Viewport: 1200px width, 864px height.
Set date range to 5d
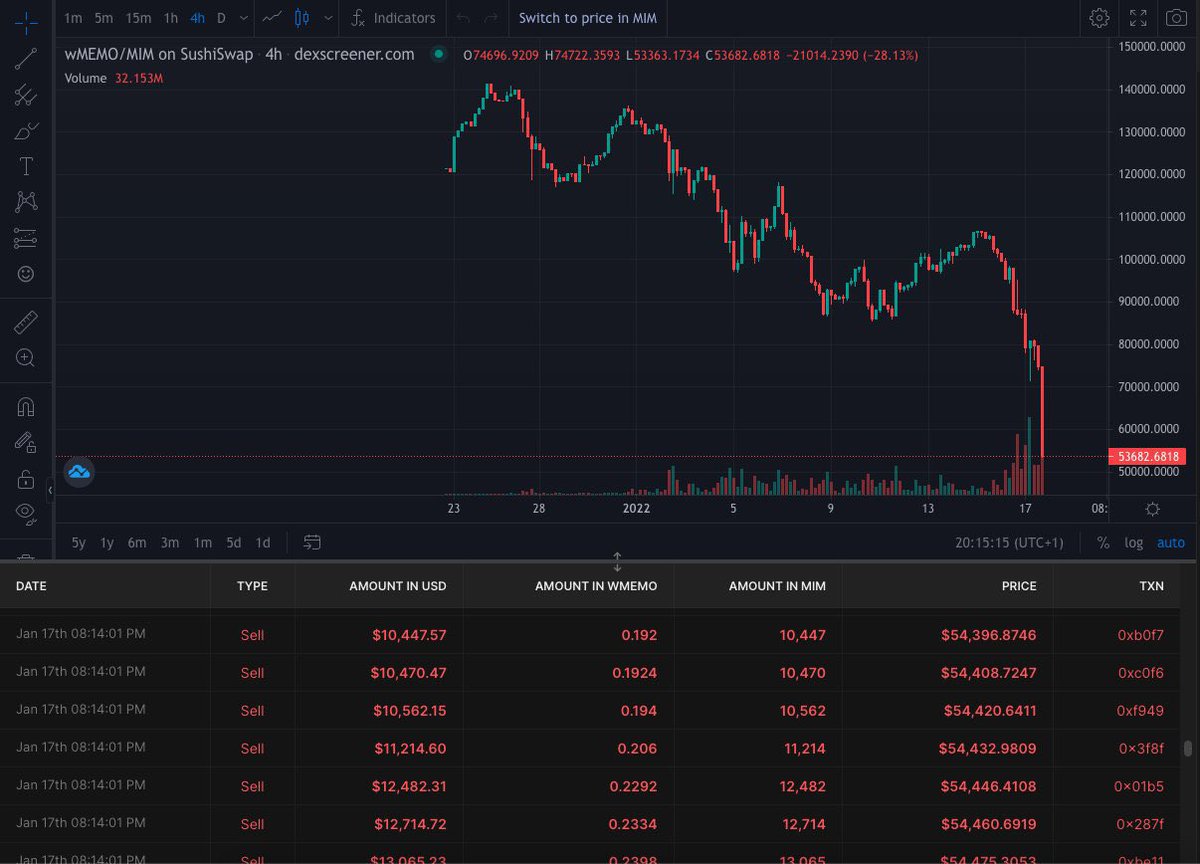tap(233, 543)
